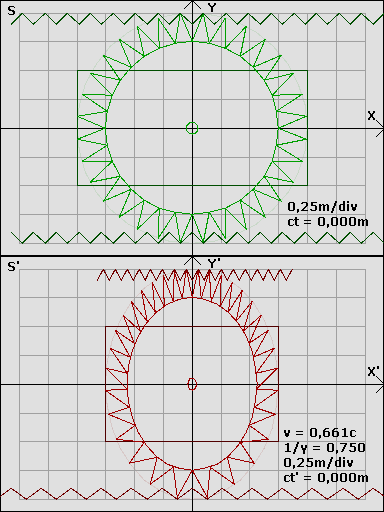Viewport: 384px width, 512px height.
Task: Click the ct' = 0,000m time readout
Action: pyautogui.click(x=326, y=478)
